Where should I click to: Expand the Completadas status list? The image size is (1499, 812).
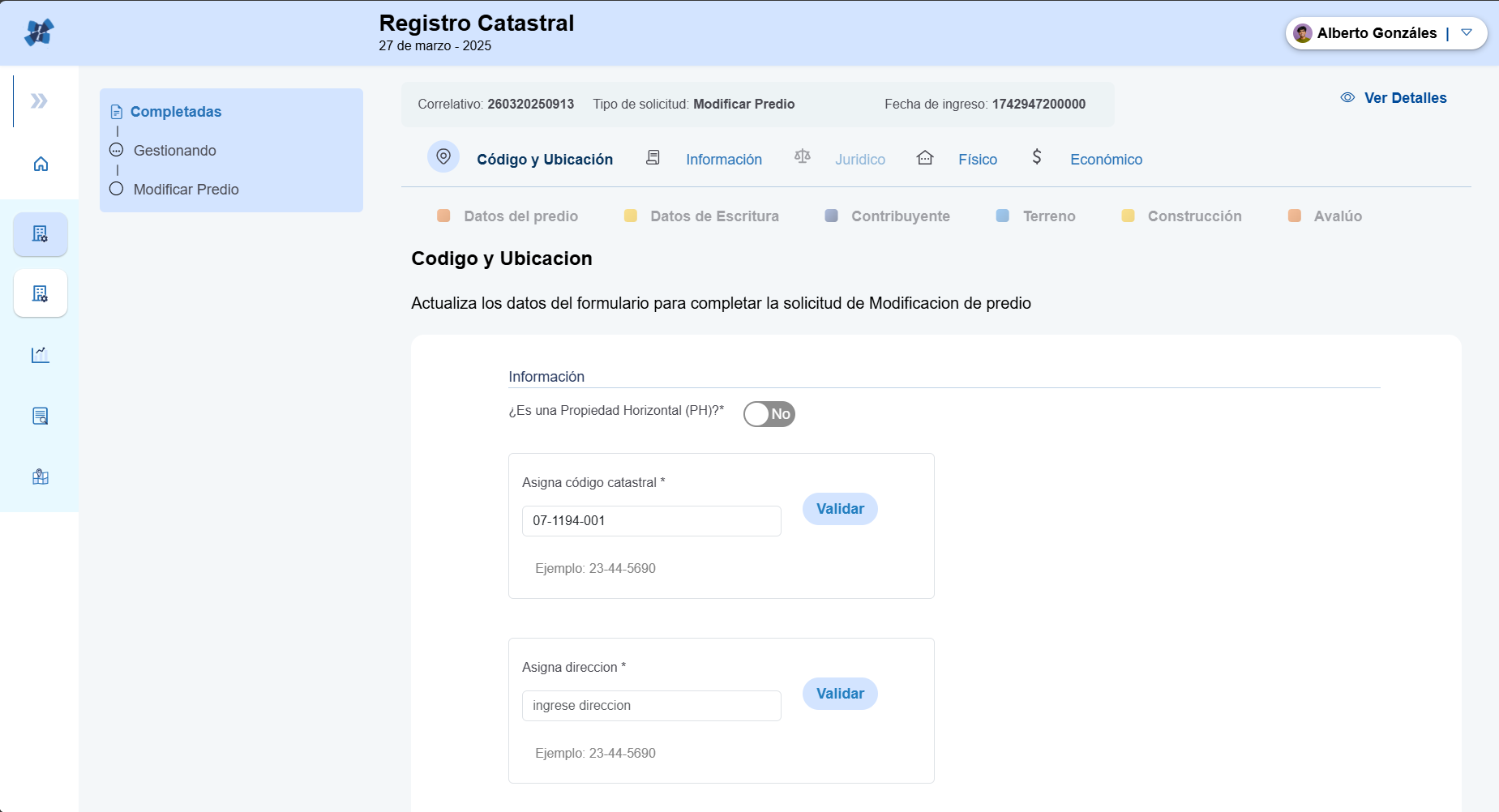coord(175,112)
